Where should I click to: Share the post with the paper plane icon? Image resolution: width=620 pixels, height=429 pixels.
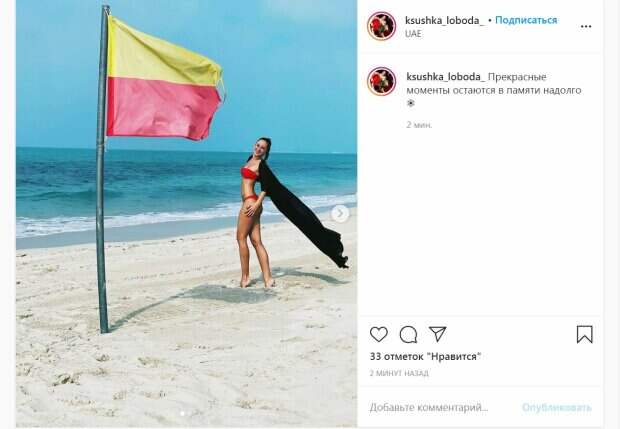point(437,334)
